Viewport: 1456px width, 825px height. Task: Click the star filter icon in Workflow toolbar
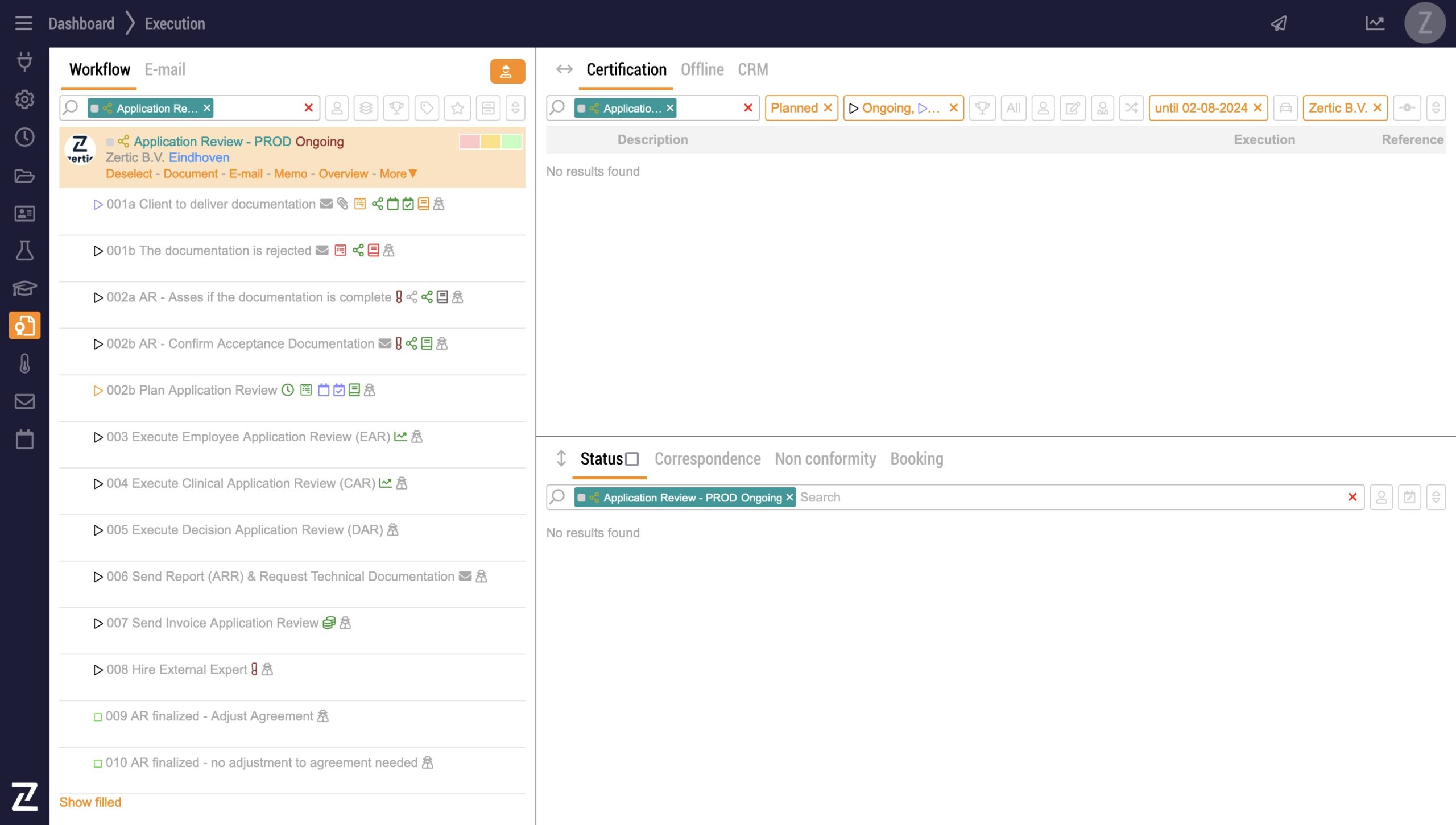click(x=457, y=108)
